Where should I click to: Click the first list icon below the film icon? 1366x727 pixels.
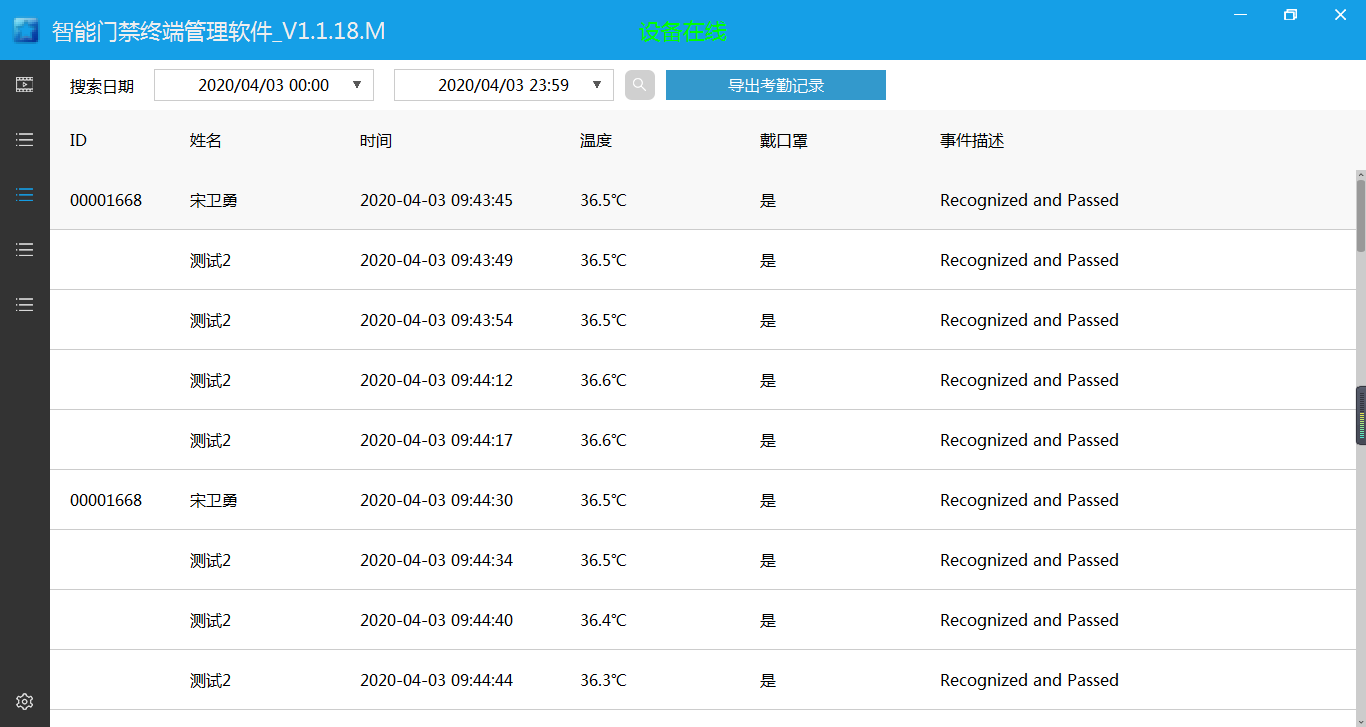pyautogui.click(x=25, y=140)
